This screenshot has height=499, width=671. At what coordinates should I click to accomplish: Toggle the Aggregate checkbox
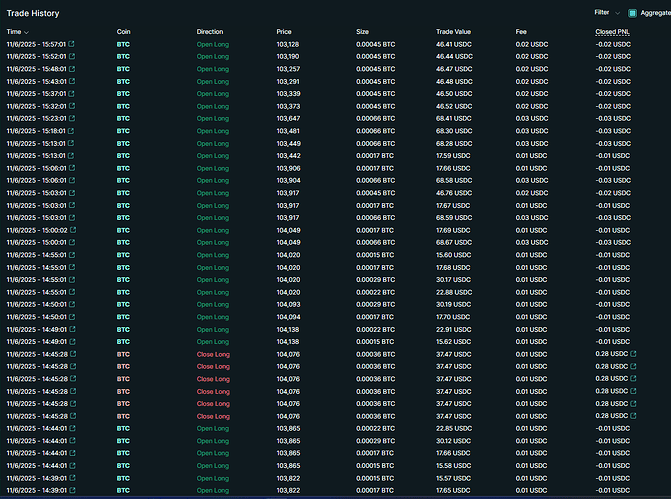(632, 13)
